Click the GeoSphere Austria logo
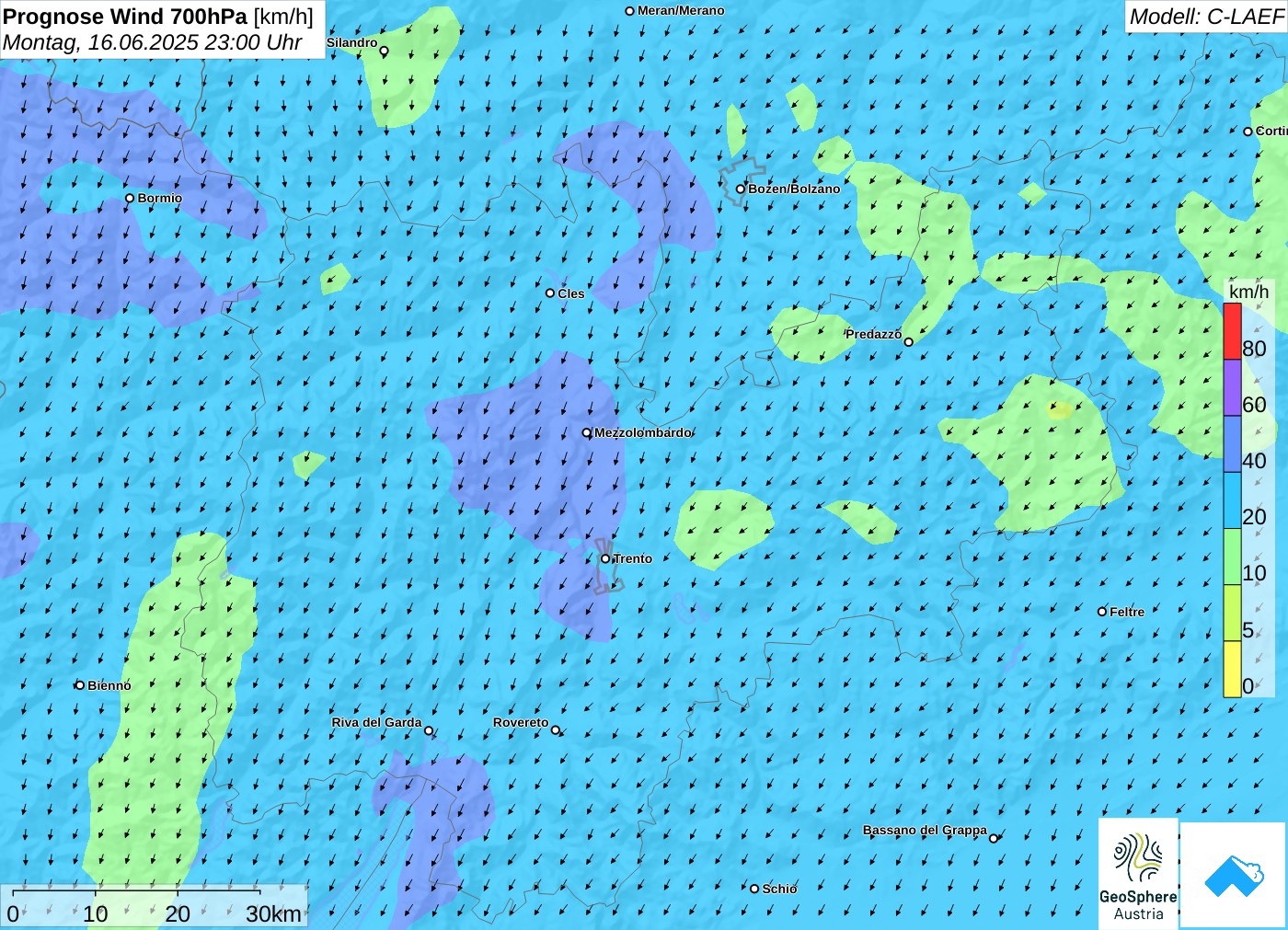This screenshot has width=1288, height=930. pos(1138,873)
